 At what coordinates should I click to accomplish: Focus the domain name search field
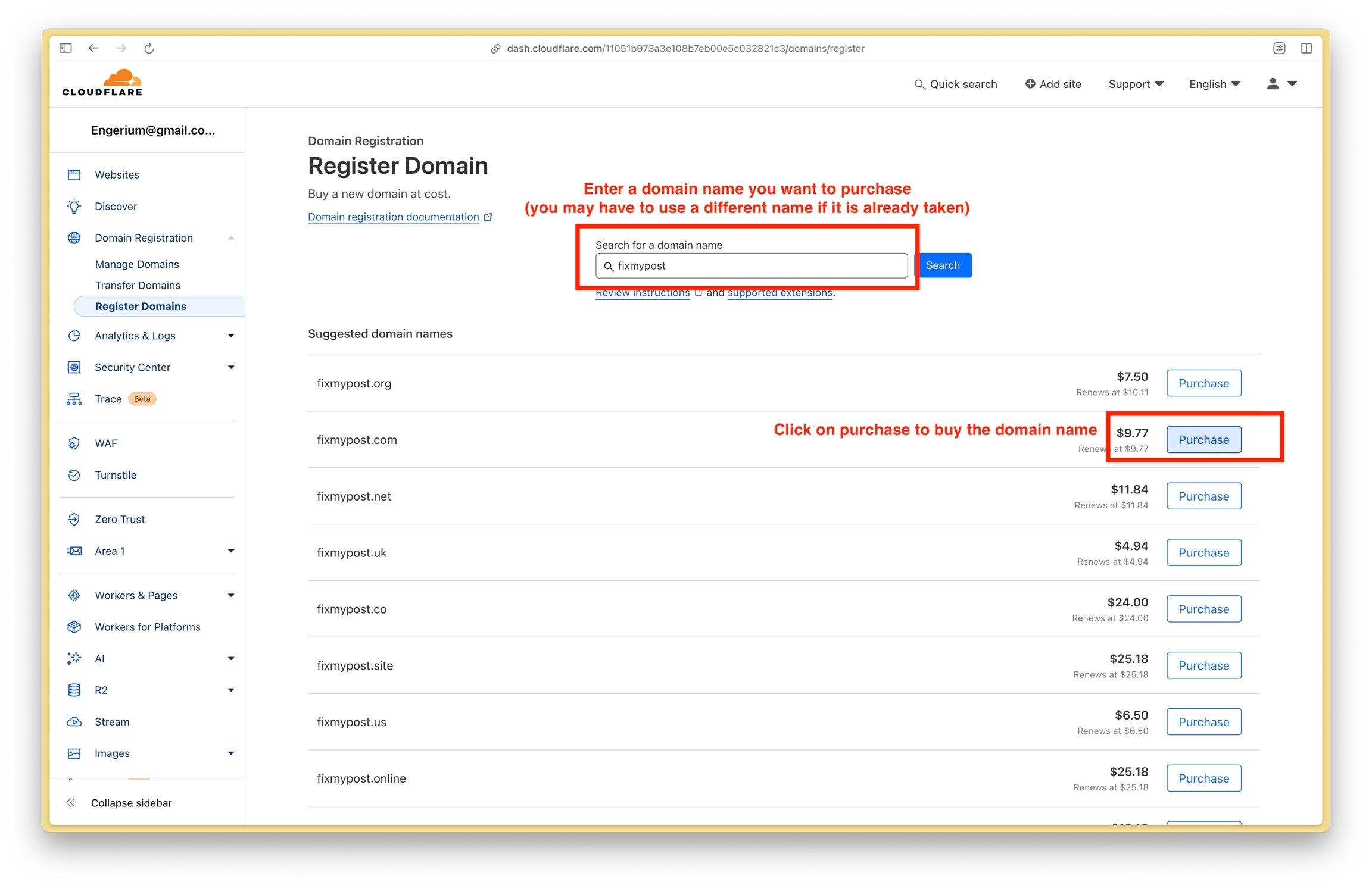pyautogui.click(x=752, y=266)
